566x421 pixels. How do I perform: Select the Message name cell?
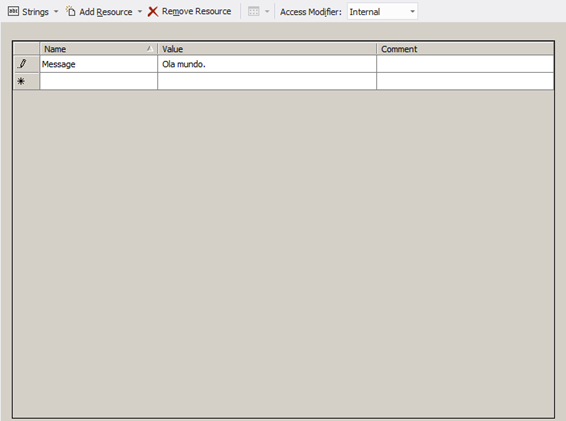(99, 64)
